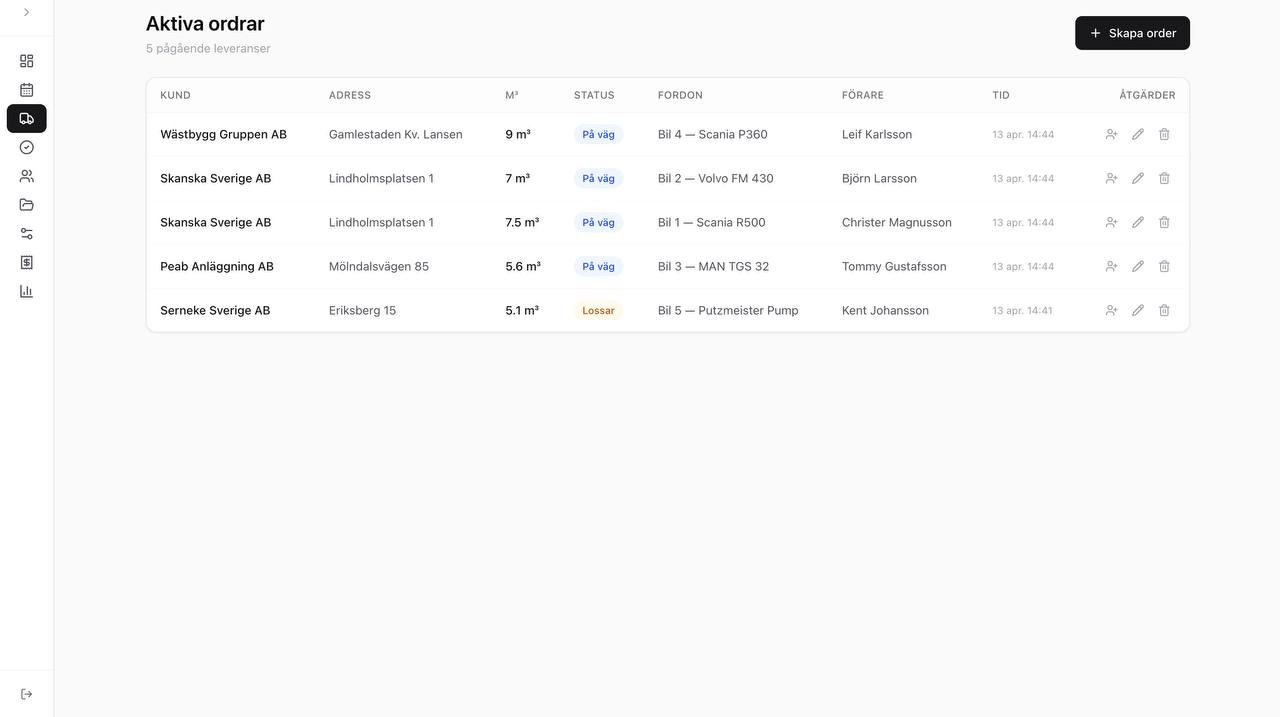Open the sliders settings icon in sidebar

[x=26, y=233]
